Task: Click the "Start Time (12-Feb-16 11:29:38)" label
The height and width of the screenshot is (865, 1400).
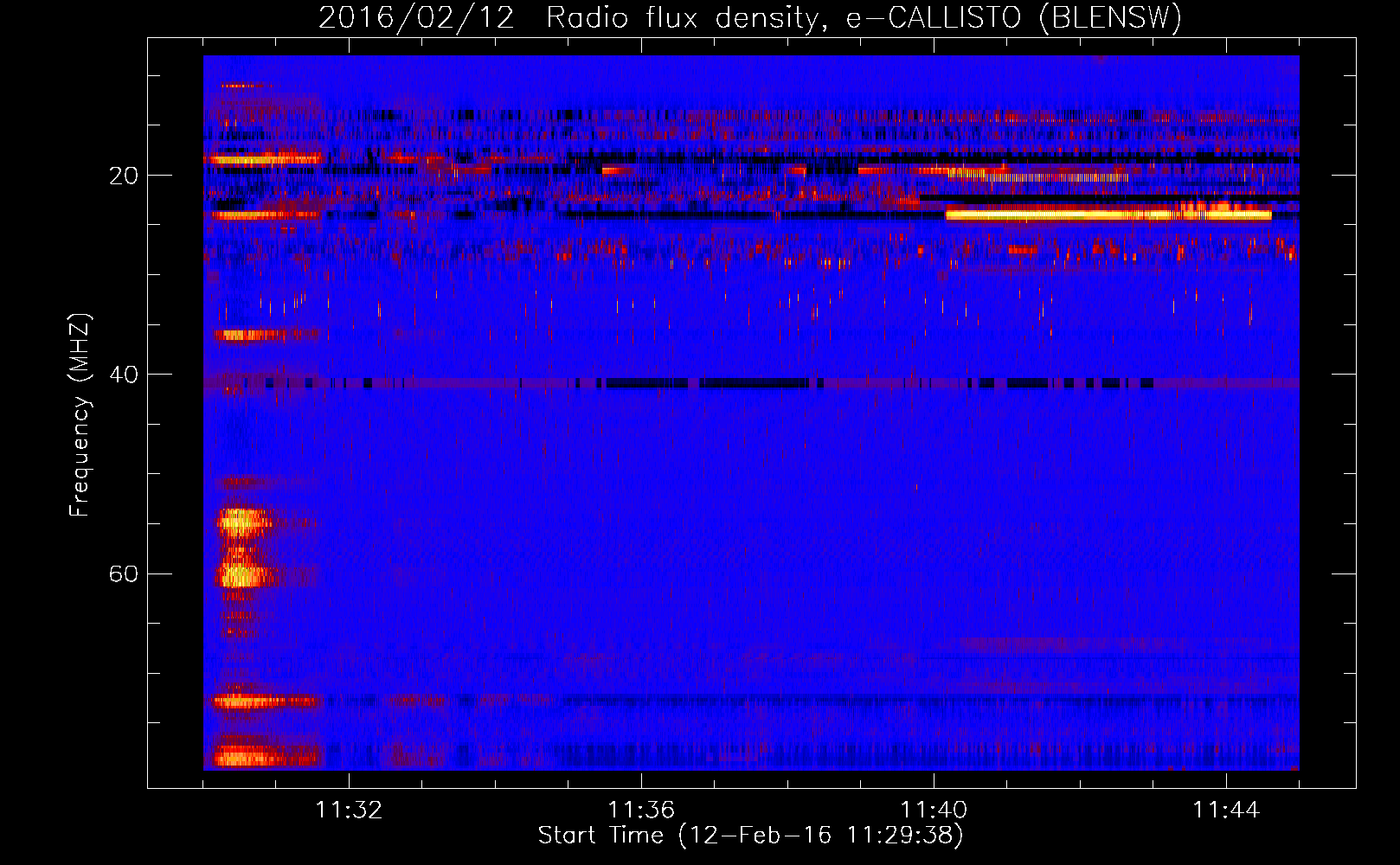Action: point(750,836)
